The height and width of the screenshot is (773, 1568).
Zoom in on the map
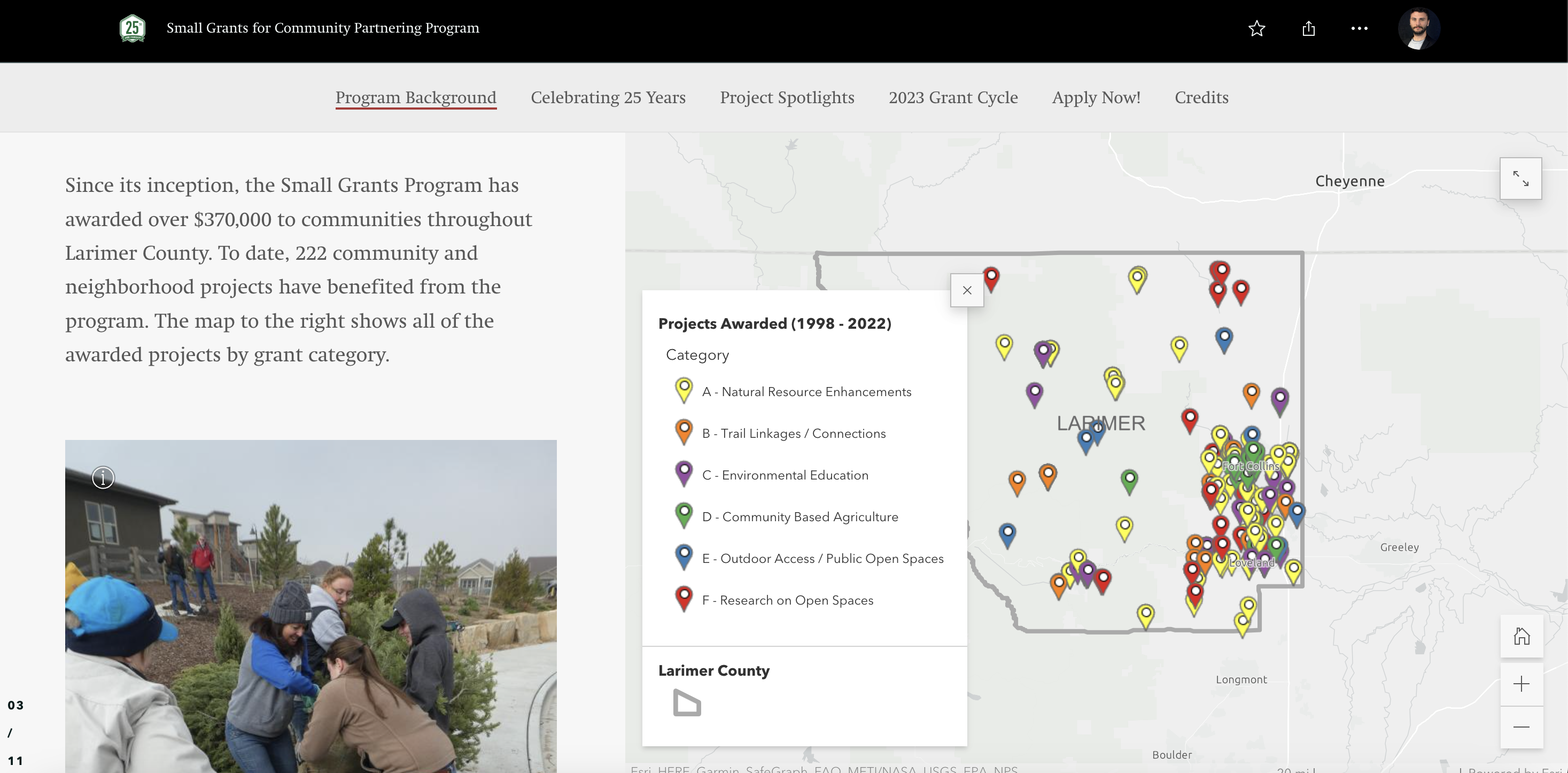pyautogui.click(x=1521, y=684)
